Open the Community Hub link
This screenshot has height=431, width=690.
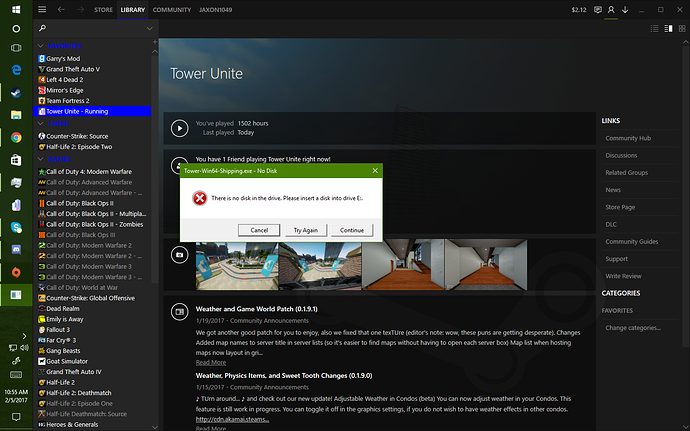tap(628, 138)
